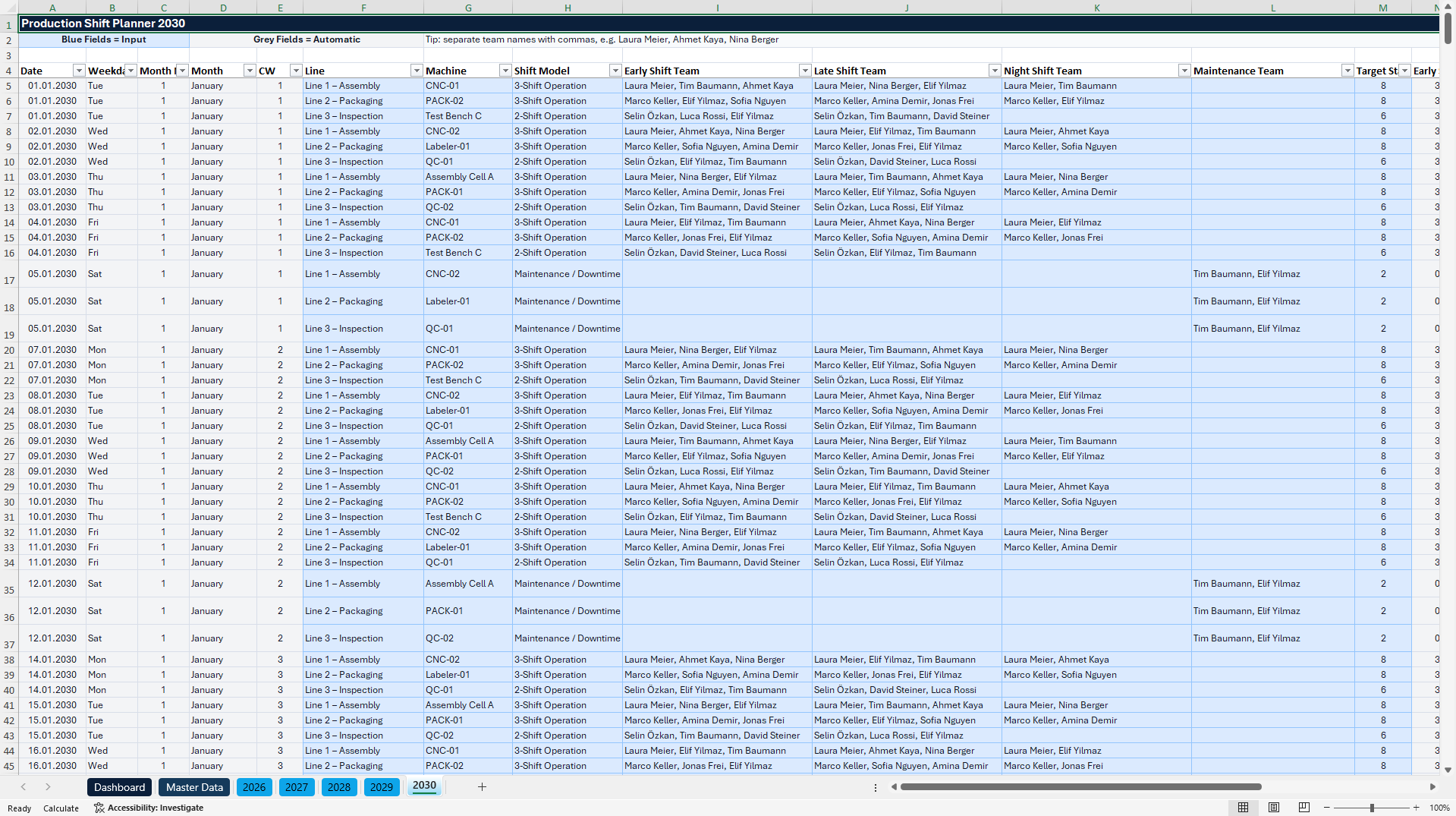1456x816 pixels.
Task: Click the horizontal scrollbar thumb
Action: (1080, 787)
